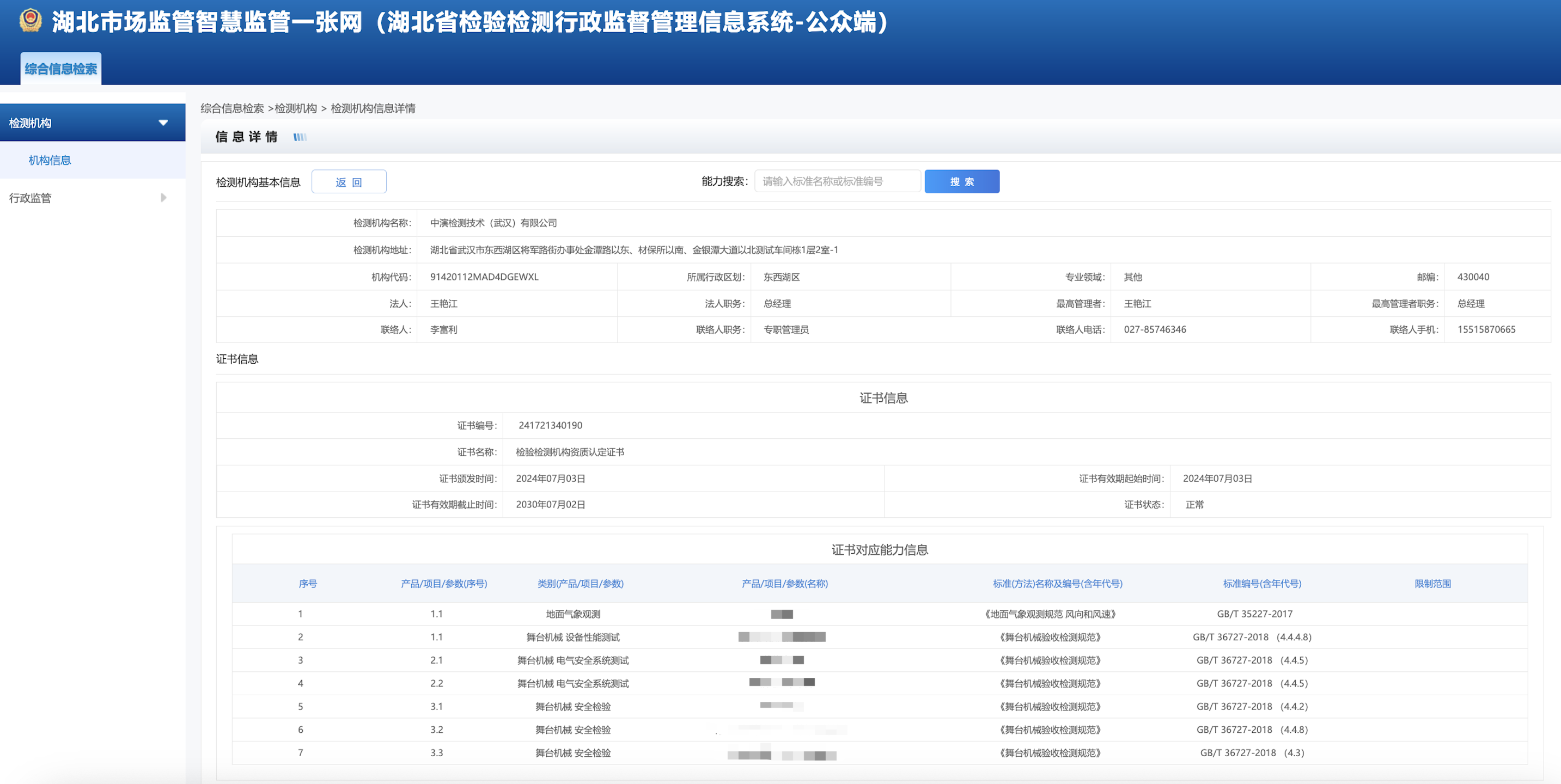The width and height of the screenshot is (1561, 784).
Task: Select row 1 地面气象观测 entry
Action: [572, 614]
